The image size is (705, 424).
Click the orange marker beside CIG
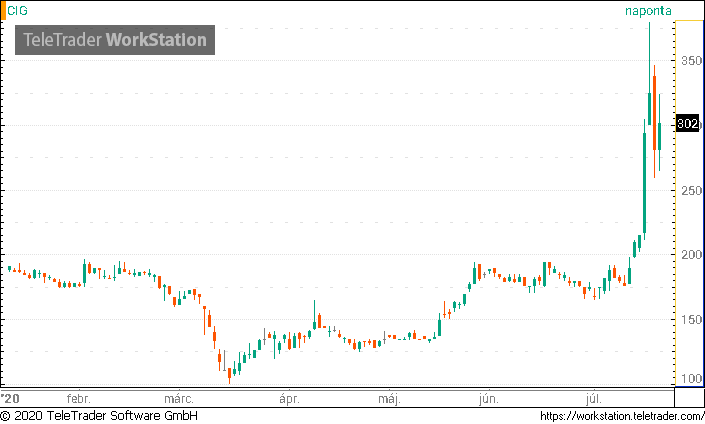click(x=3, y=10)
